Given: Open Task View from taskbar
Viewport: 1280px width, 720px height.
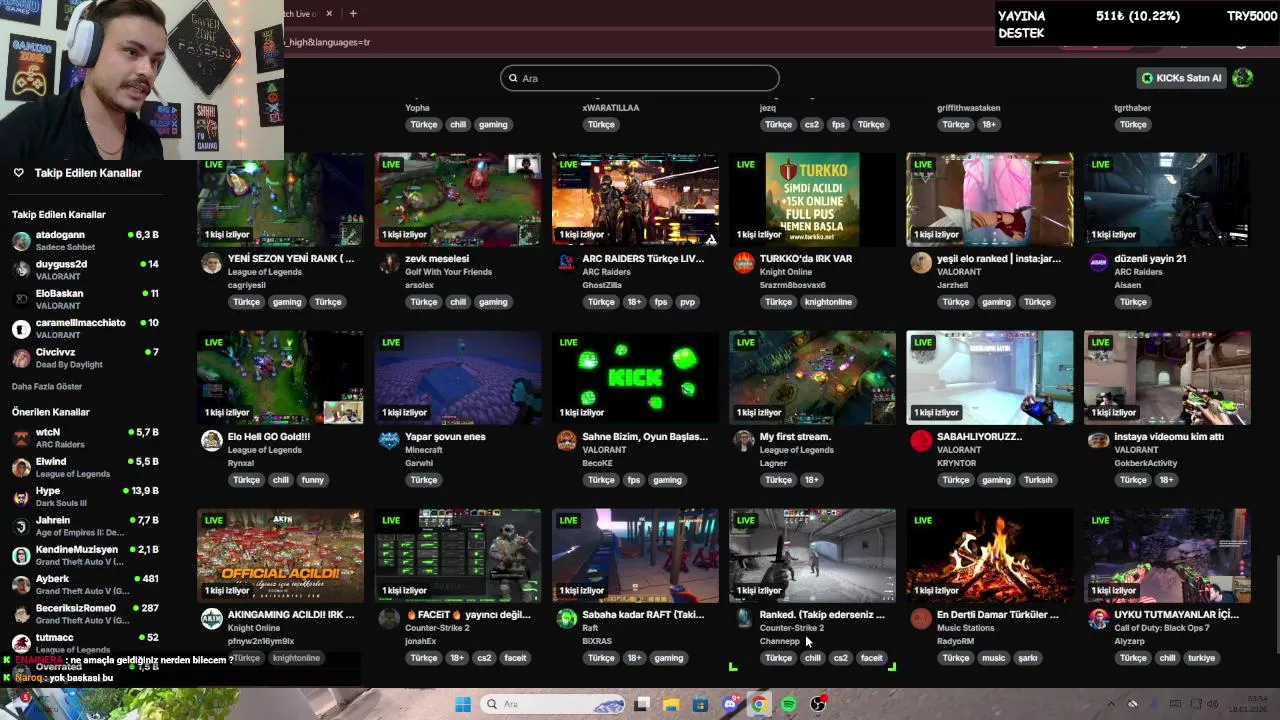Looking at the screenshot, I should pyautogui.click(x=642, y=704).
